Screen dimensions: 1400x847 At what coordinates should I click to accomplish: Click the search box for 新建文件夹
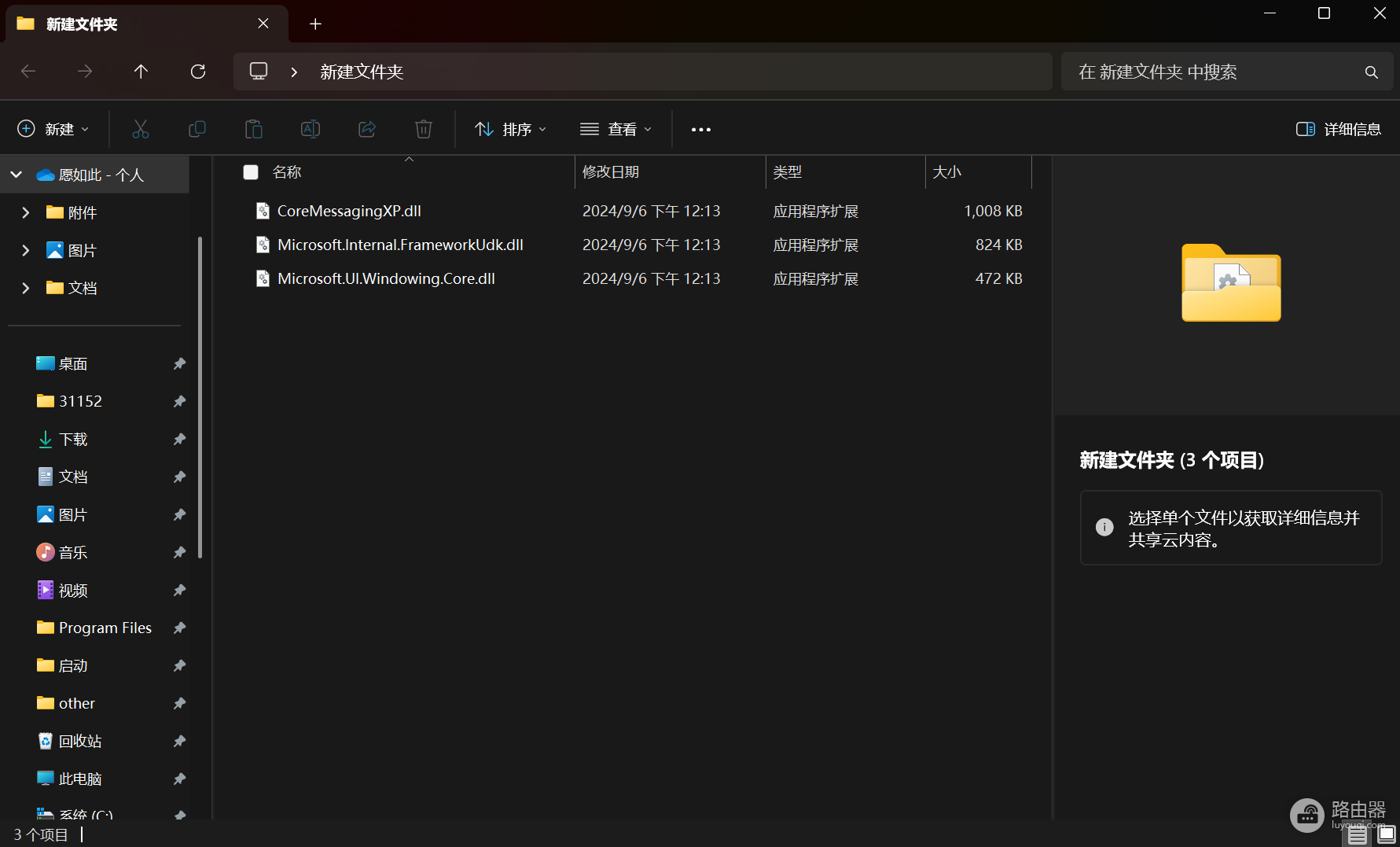[x=1227, y=72]
